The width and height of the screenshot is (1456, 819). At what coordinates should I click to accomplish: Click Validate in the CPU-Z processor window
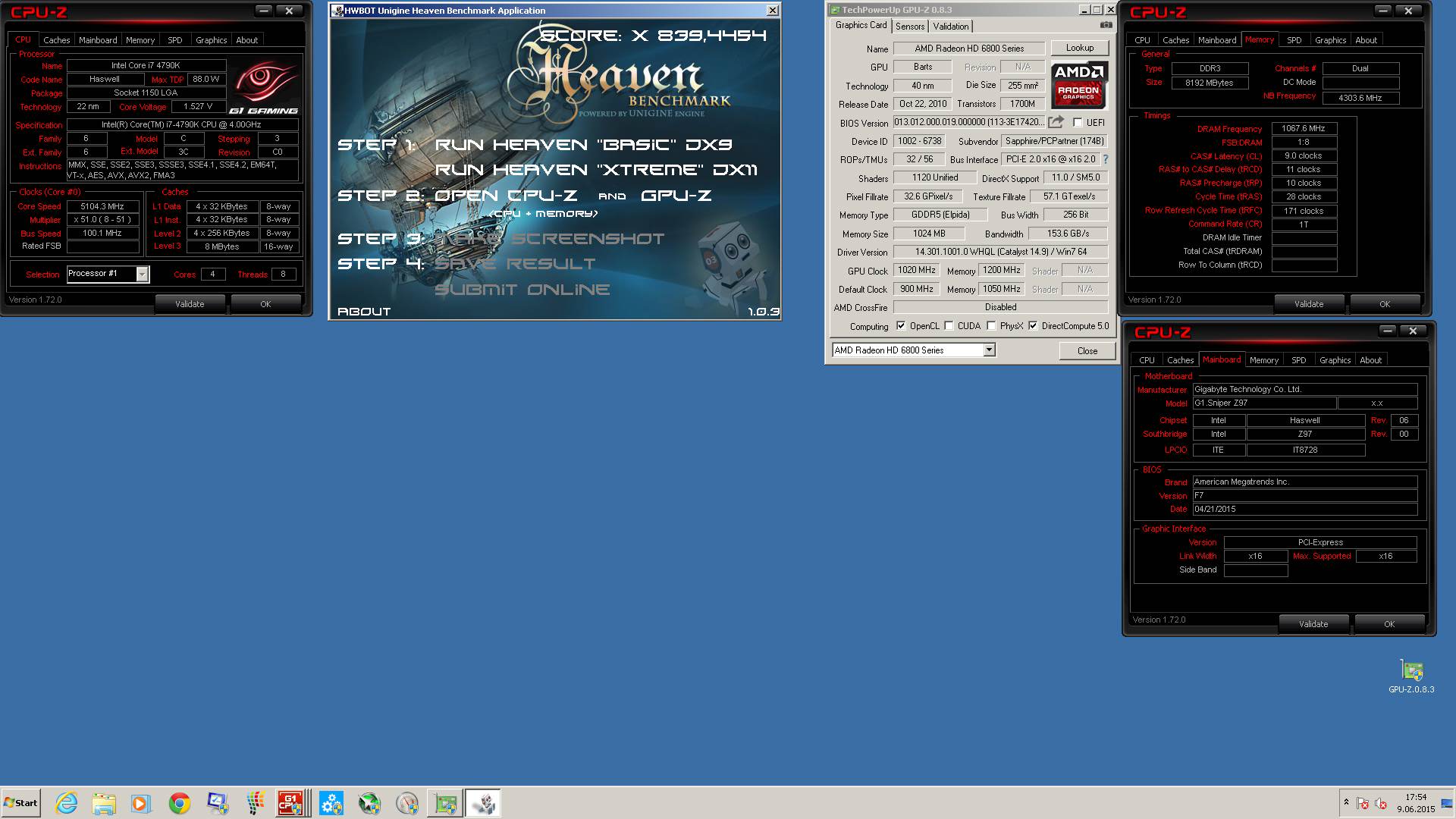point(190,304)
